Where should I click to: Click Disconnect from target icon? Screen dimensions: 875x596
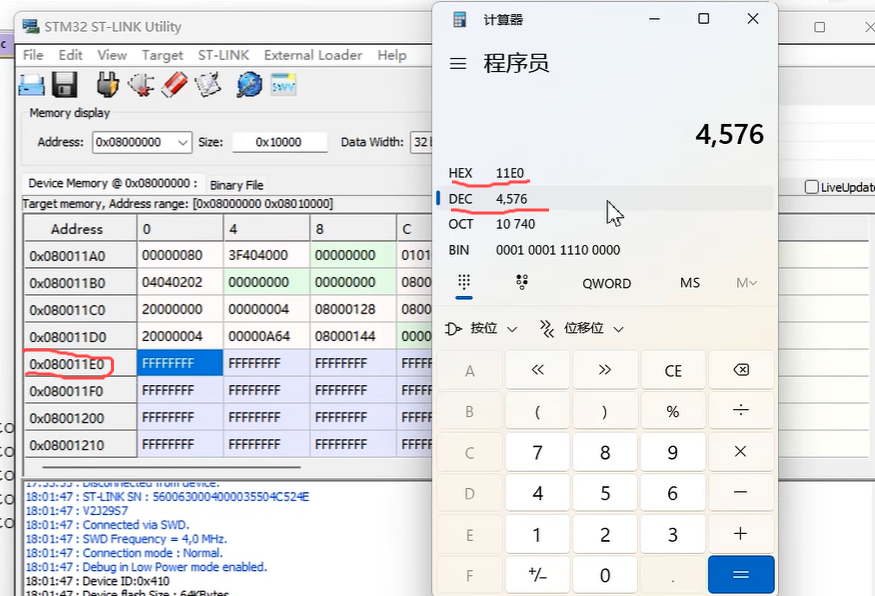tap(141, 85)
